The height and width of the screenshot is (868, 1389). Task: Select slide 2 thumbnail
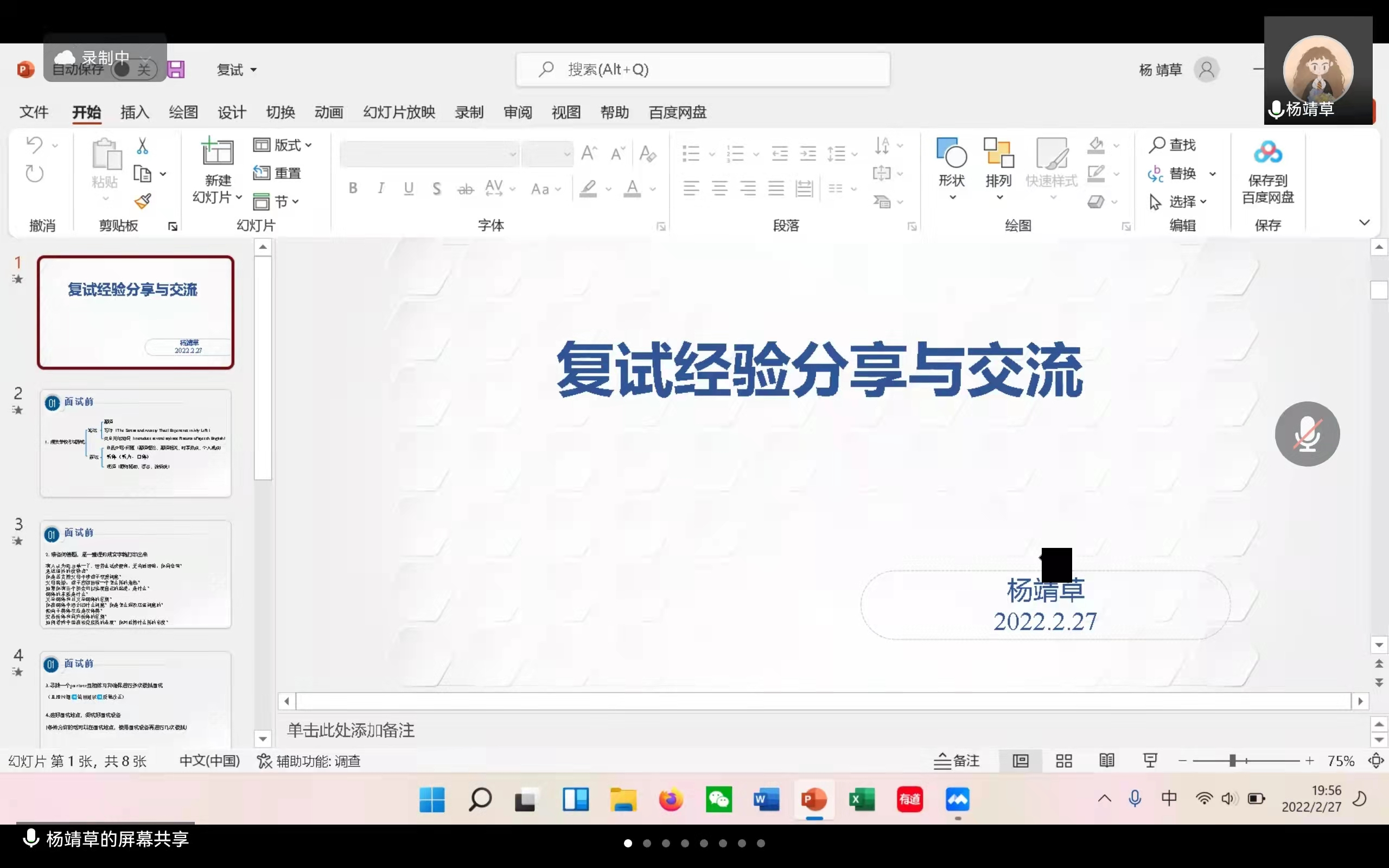click(136, 443)
